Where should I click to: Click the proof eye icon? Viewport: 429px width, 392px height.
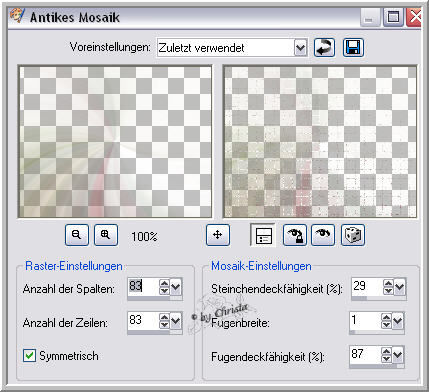click(x=323, y=235)
